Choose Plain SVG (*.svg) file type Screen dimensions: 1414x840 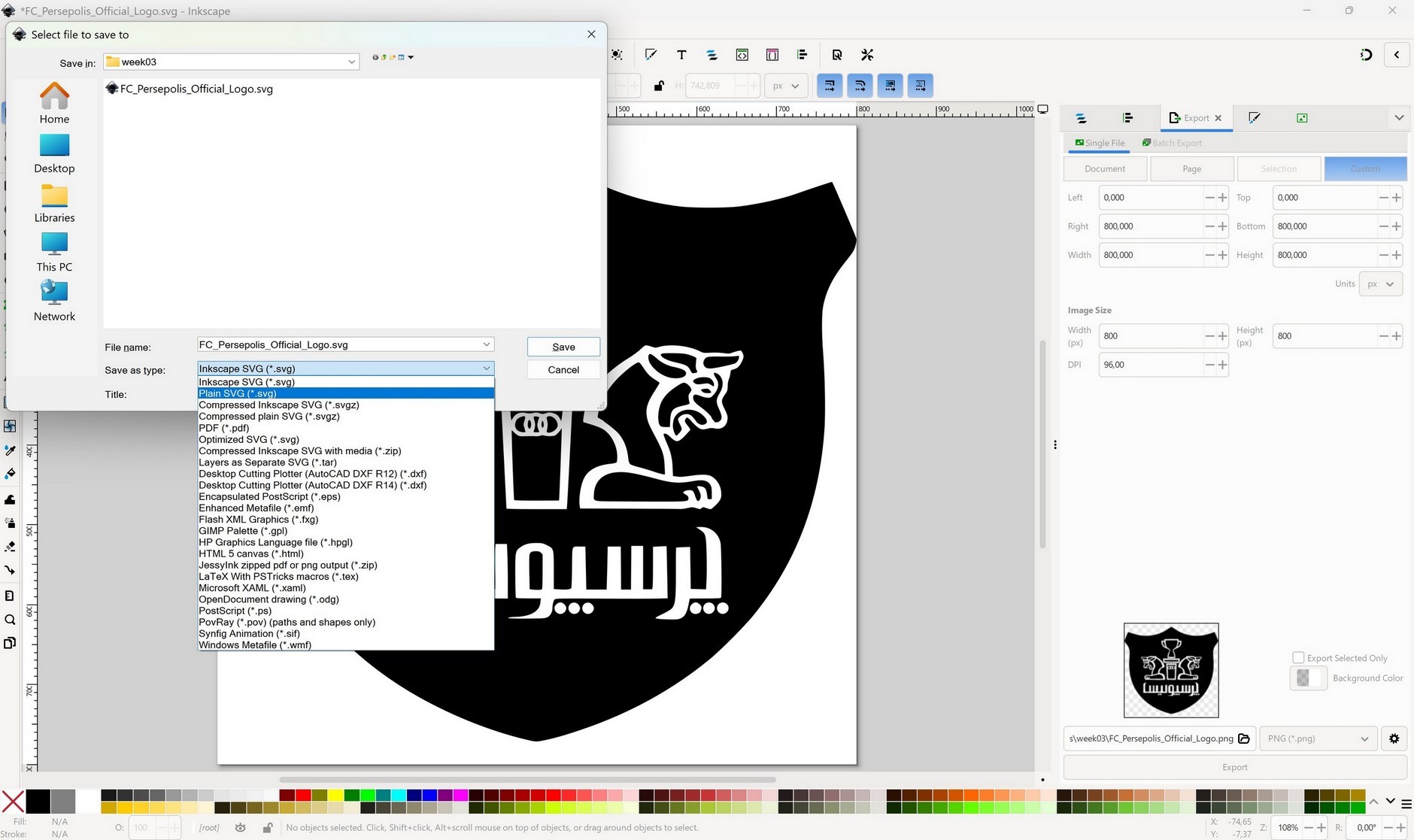click(345, 393)
